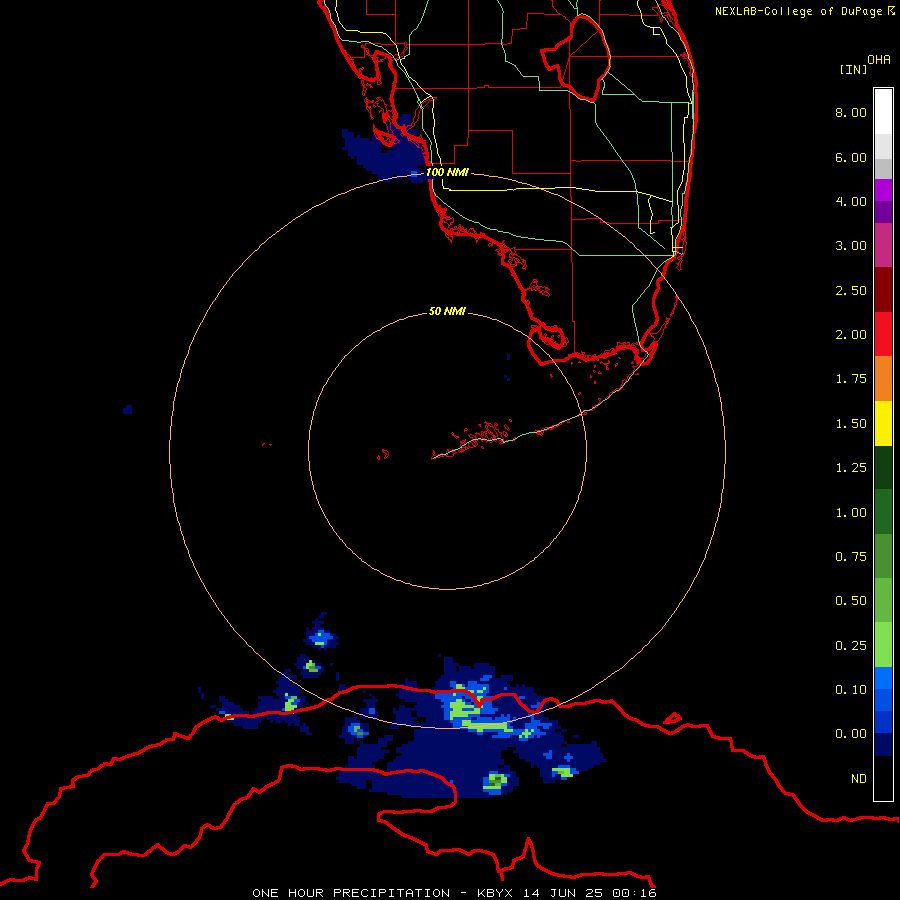Click the [IN] units label
Image resolution: width=900 pixels, height=900 pixels.
point(853,69)
